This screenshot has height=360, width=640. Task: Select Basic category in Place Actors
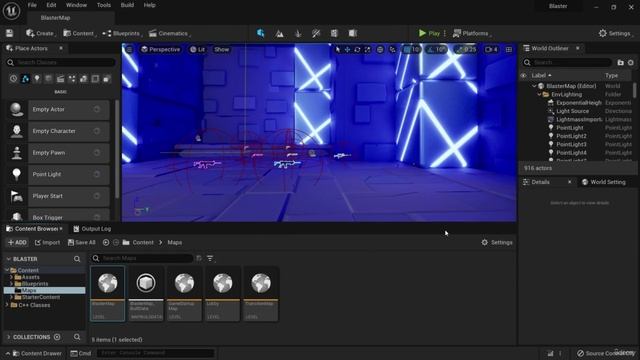25,79
